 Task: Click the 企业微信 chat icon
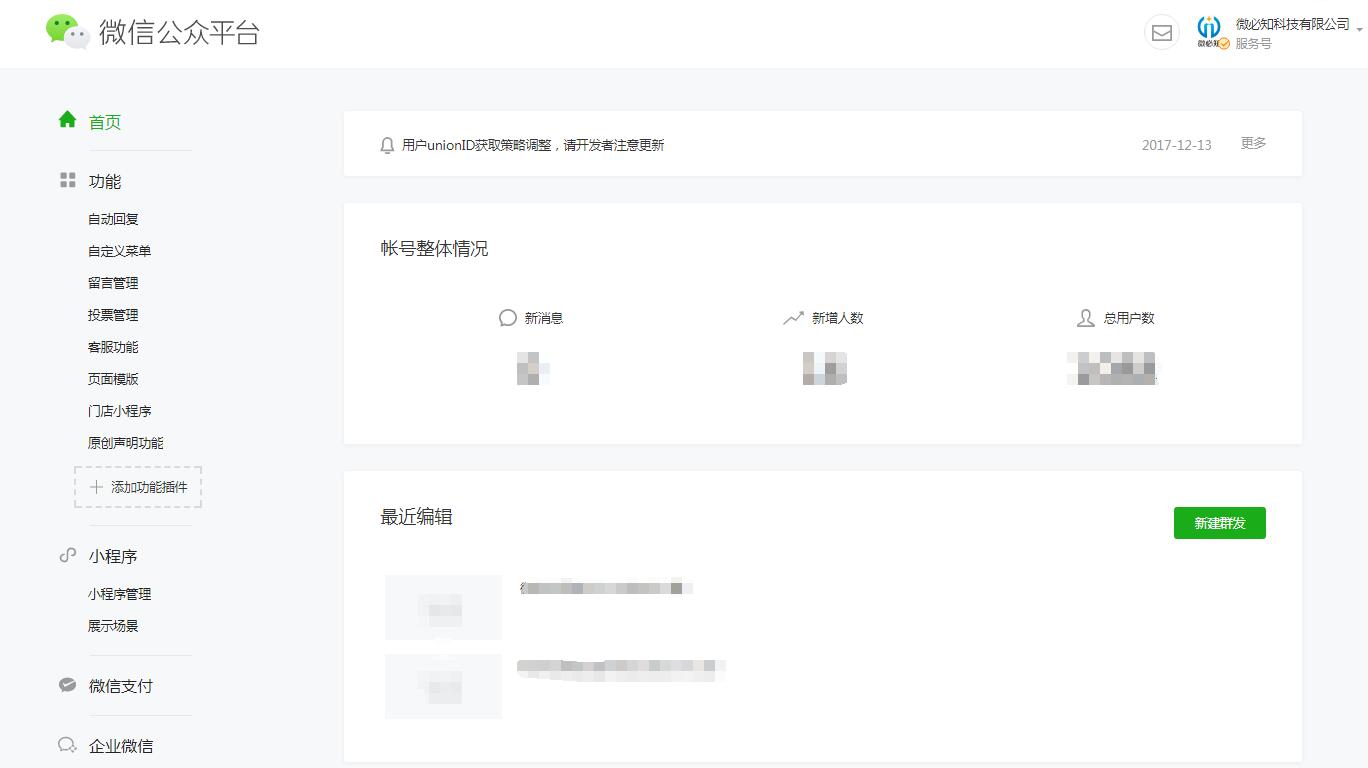click(x=68, y=745)
